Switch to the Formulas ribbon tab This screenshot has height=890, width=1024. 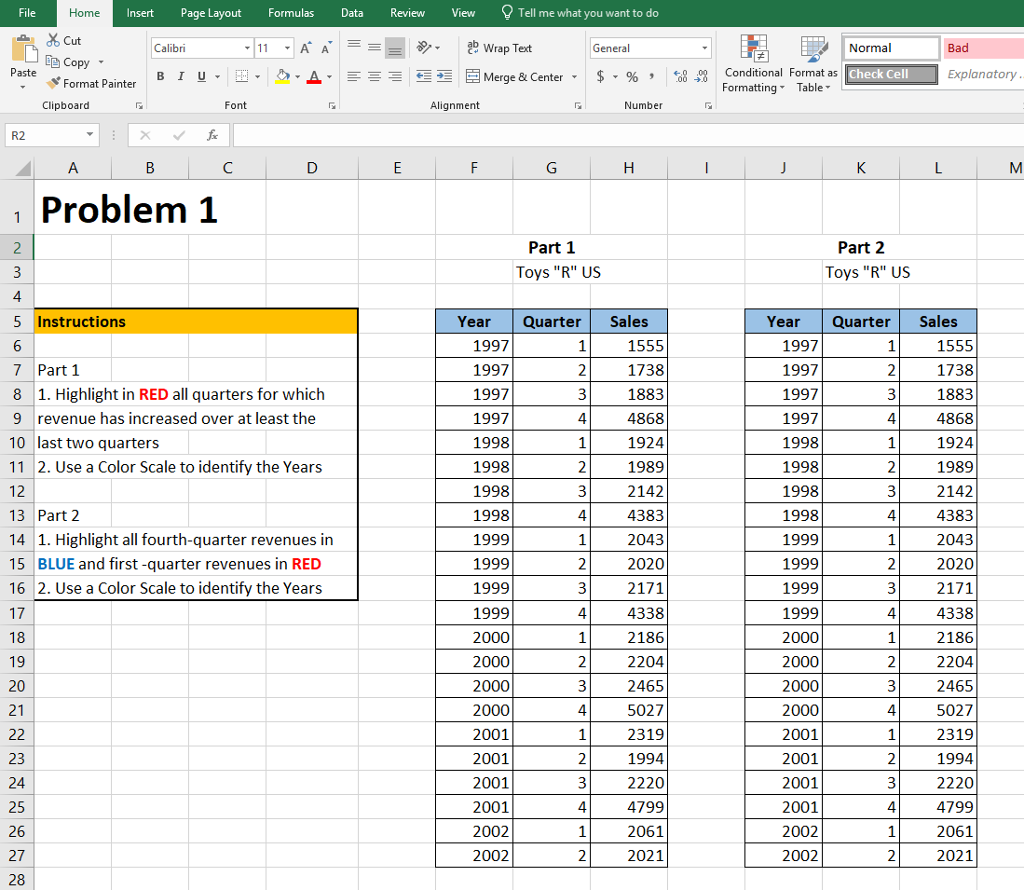point(291,13)
